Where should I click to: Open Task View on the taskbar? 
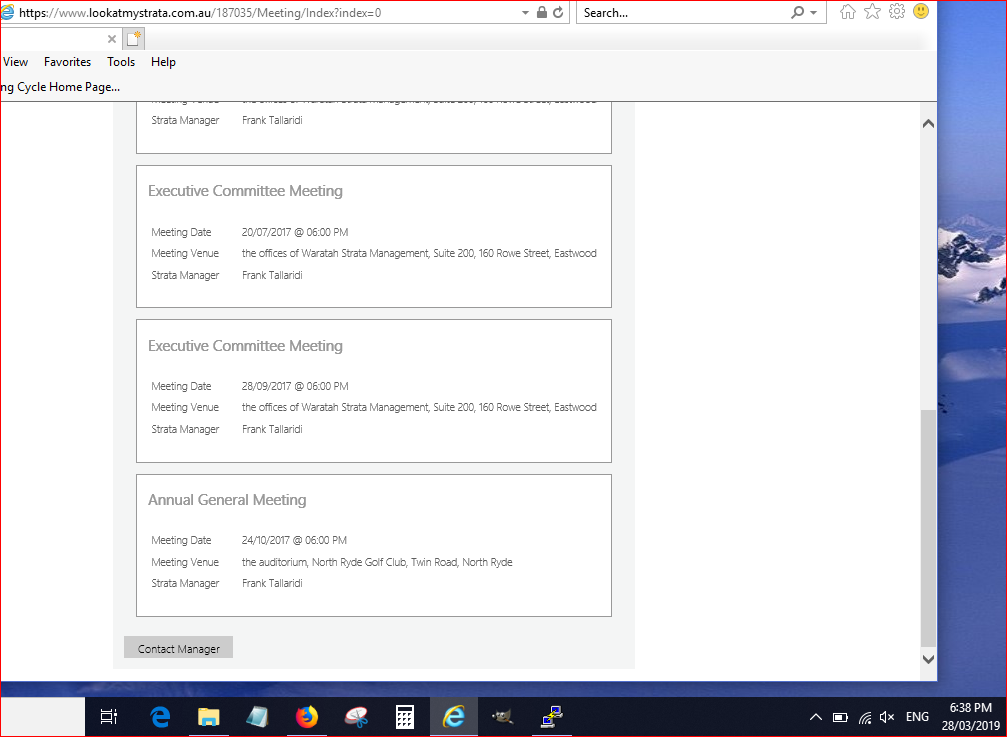[110, 716]
